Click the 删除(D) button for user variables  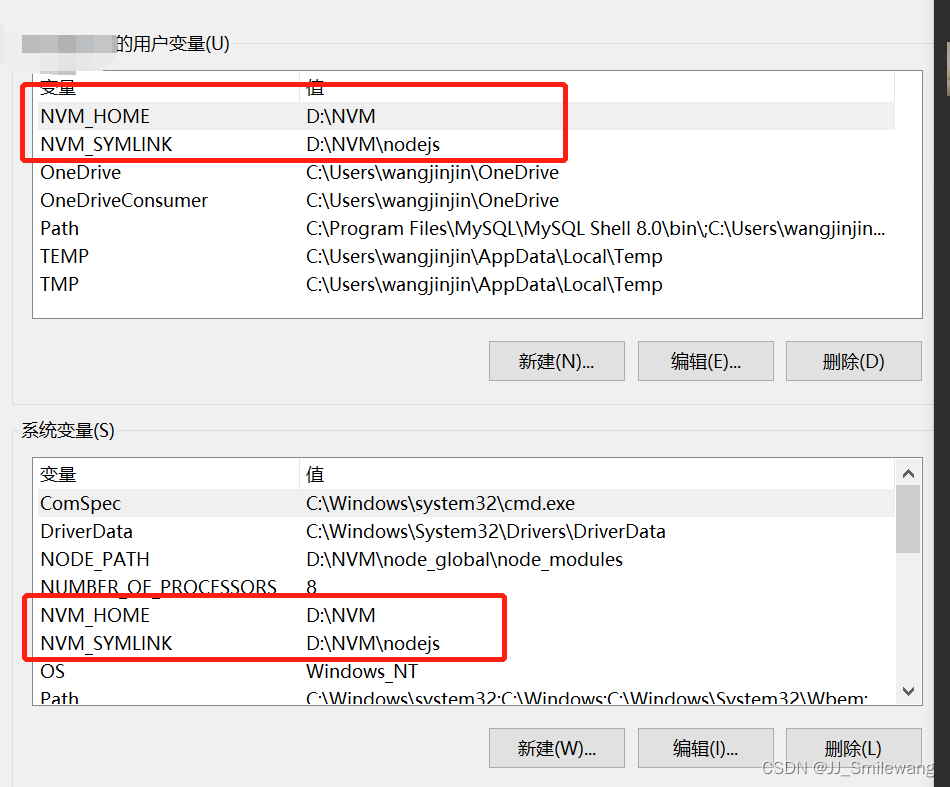(853, 361)
